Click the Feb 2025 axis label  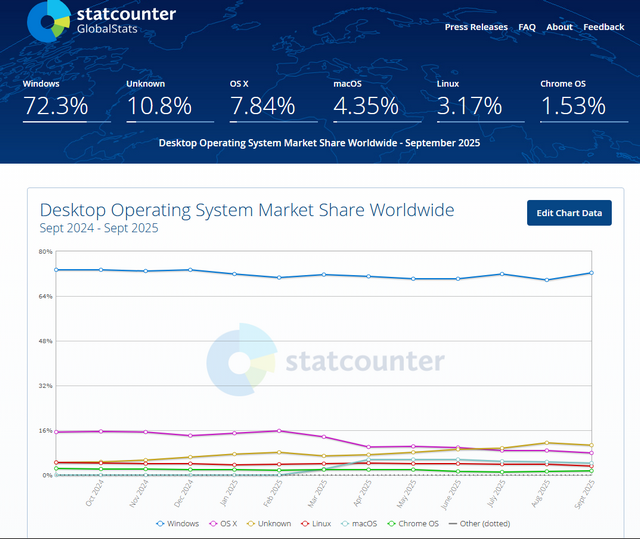273,493
